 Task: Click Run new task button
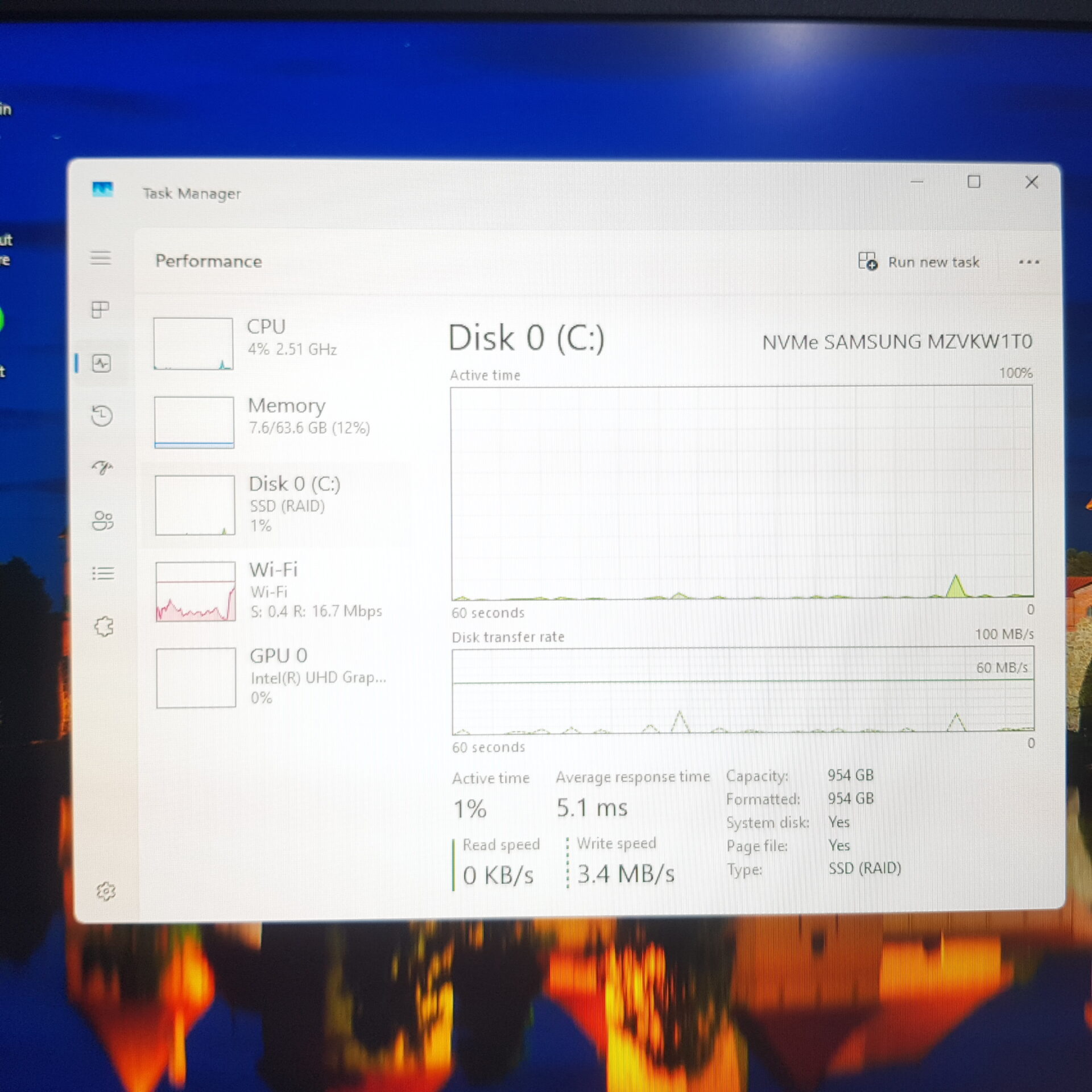920,262
